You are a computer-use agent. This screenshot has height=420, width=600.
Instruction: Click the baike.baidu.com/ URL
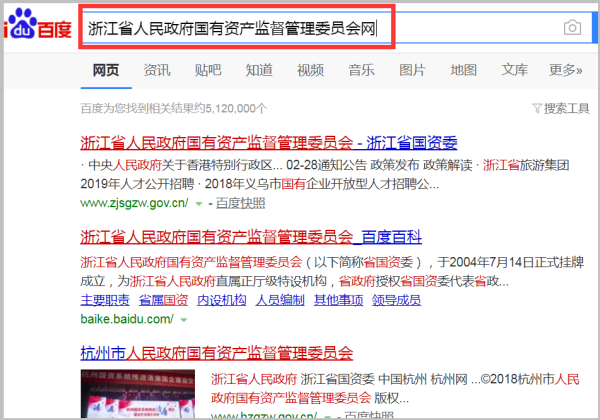[x=127, y=319]
